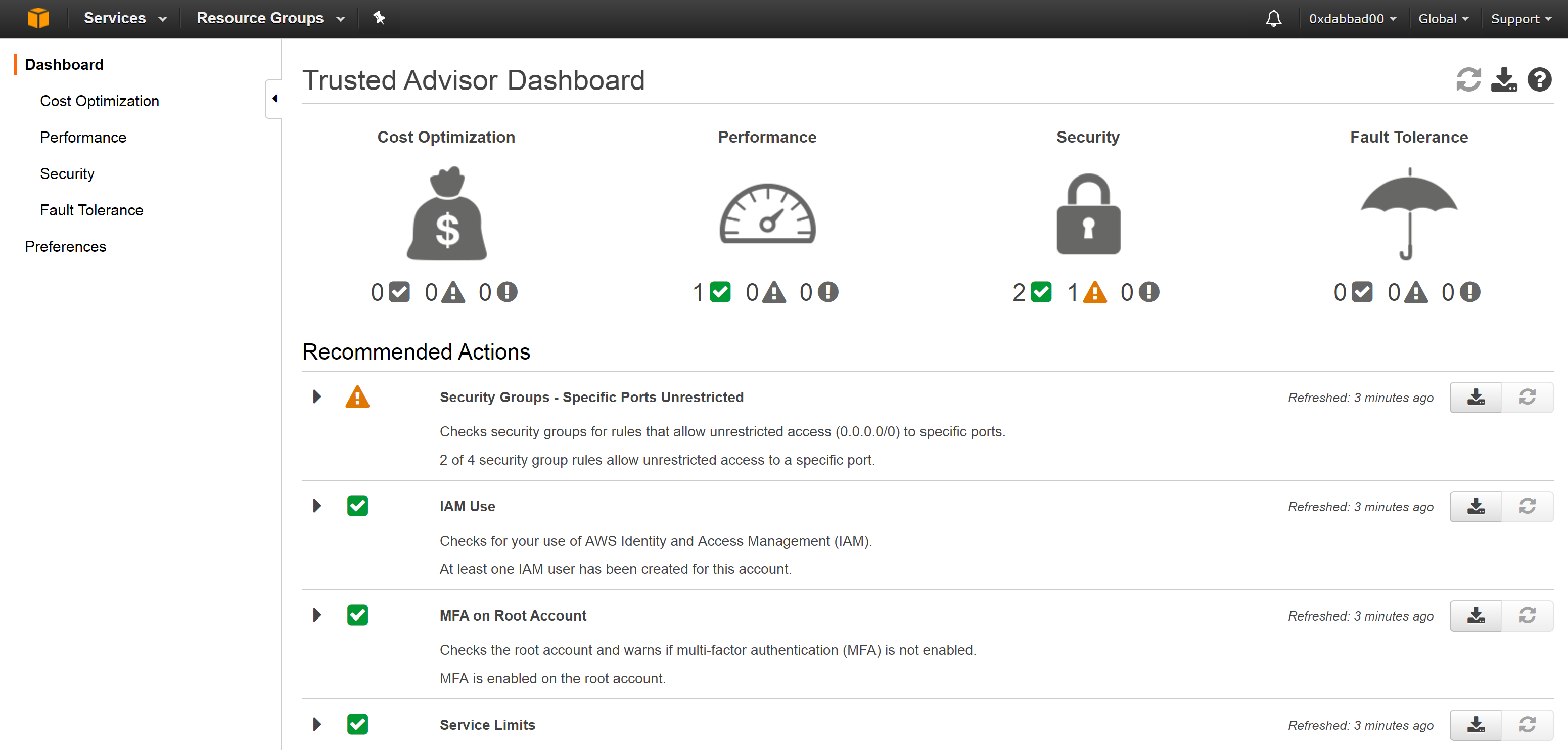Screen dimensions: 1568x750
Task: Click the IAM Use check title
Action: pyautogui.click(x=468, y=507)
